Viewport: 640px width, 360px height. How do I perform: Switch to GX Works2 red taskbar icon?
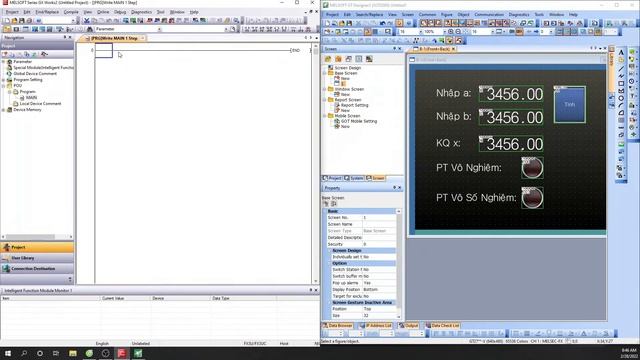coord(122,353)
